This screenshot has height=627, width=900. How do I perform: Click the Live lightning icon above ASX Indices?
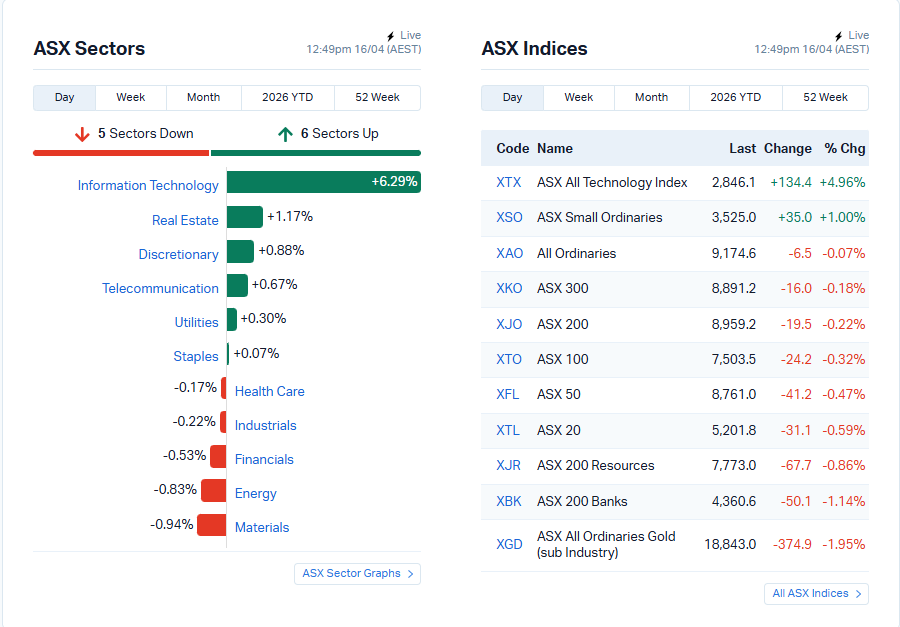(839, 36)
